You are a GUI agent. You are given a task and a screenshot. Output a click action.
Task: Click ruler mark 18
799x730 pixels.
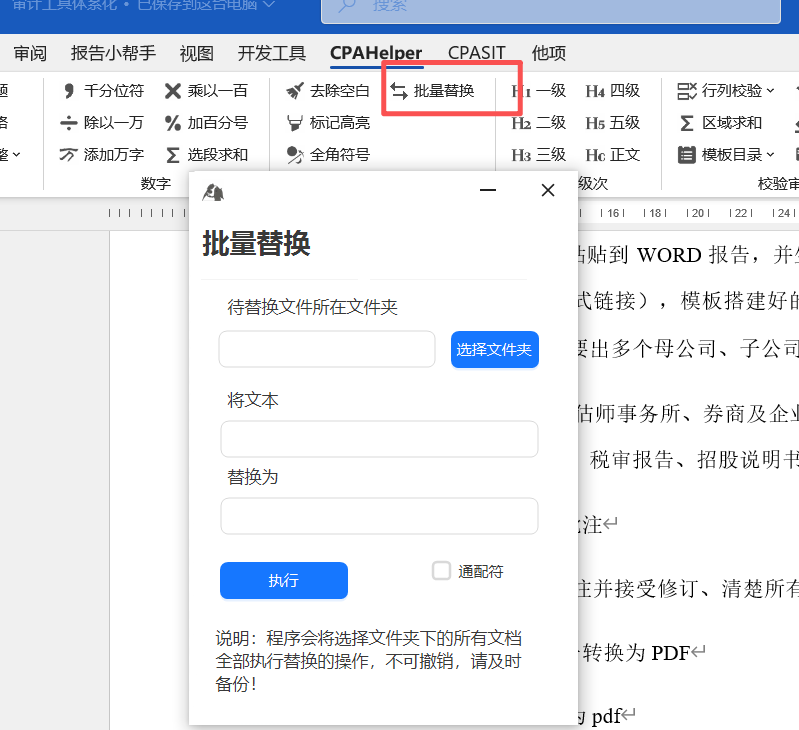pyautogui.click(x=655, y=213)
